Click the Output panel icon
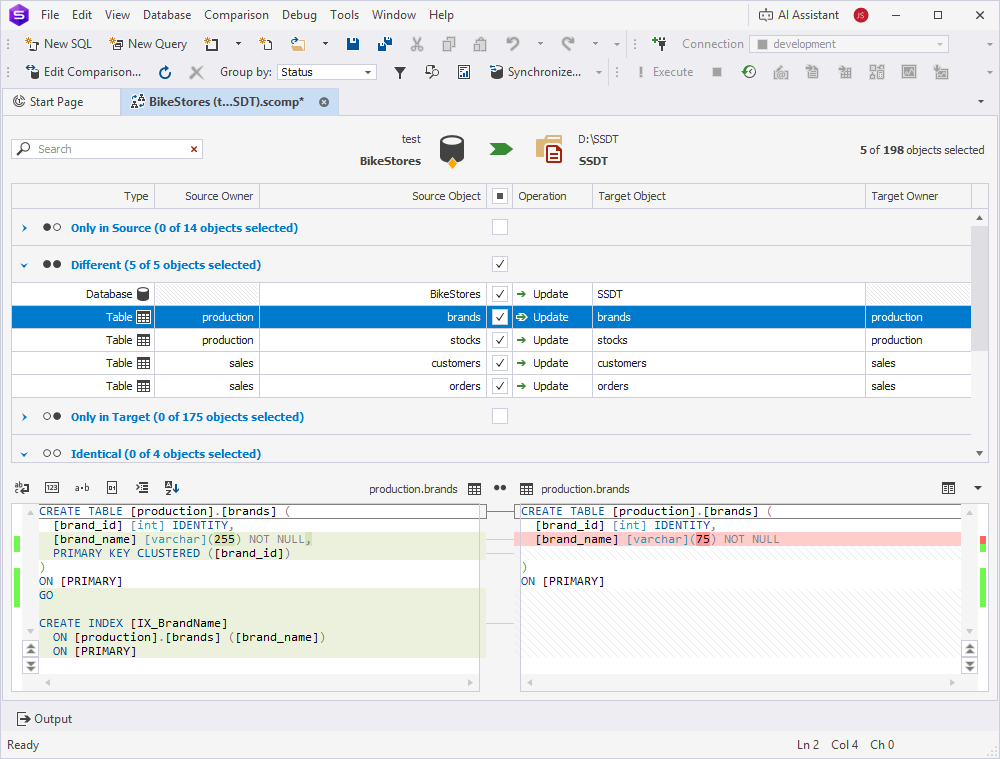This screenshot has height=759, width=1000. tap(24, 719)
